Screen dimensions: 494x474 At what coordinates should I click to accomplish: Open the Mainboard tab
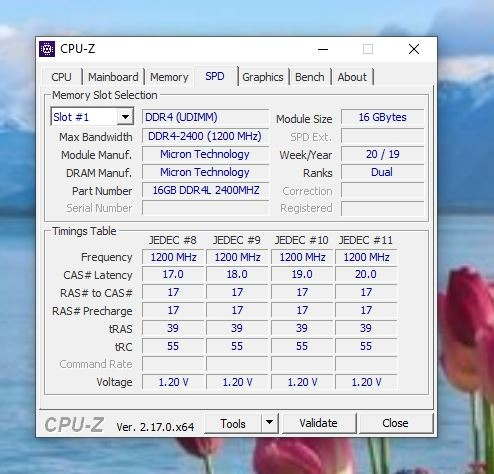click(x=113, y=77)
